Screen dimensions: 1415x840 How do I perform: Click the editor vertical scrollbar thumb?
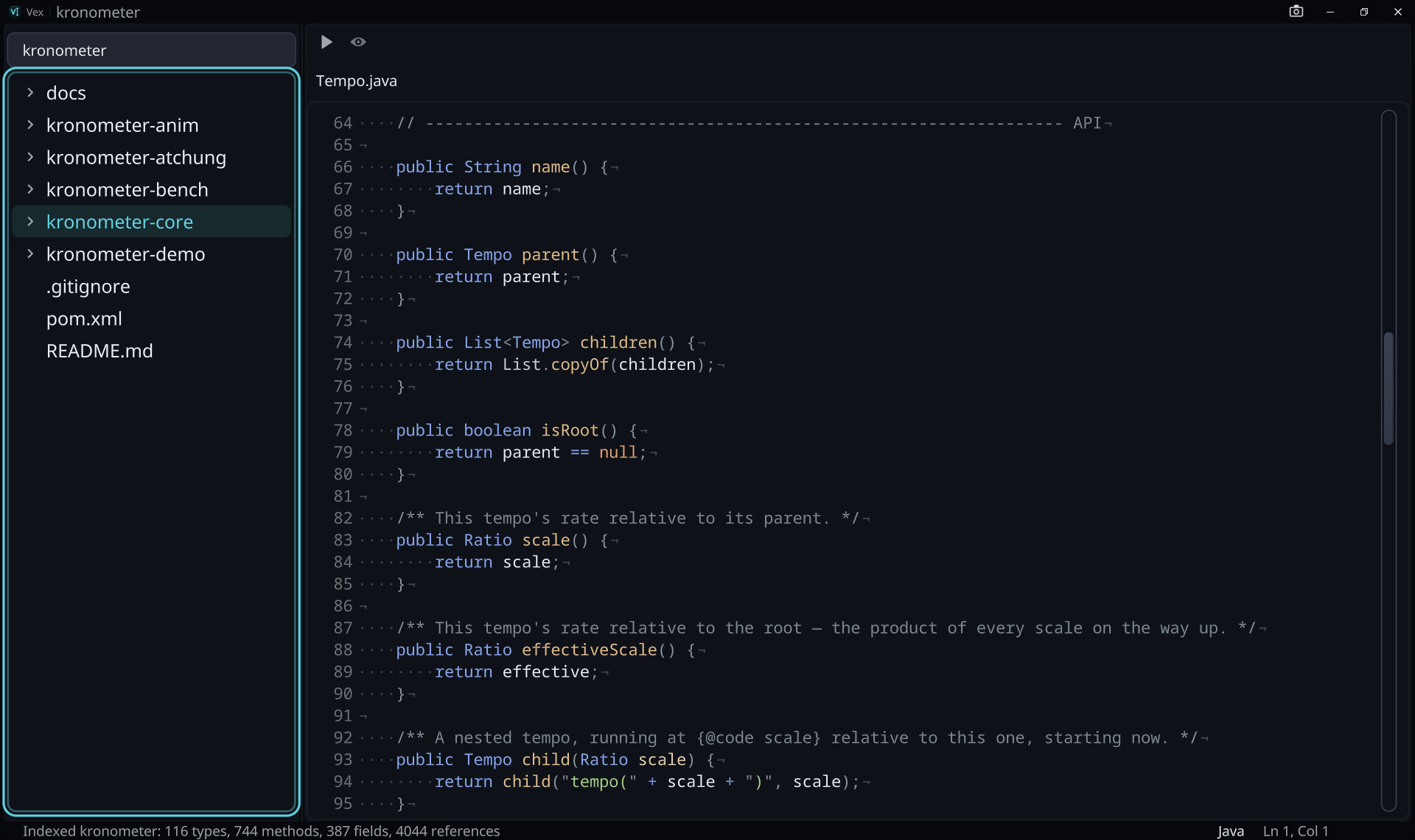pos(1388,388)
